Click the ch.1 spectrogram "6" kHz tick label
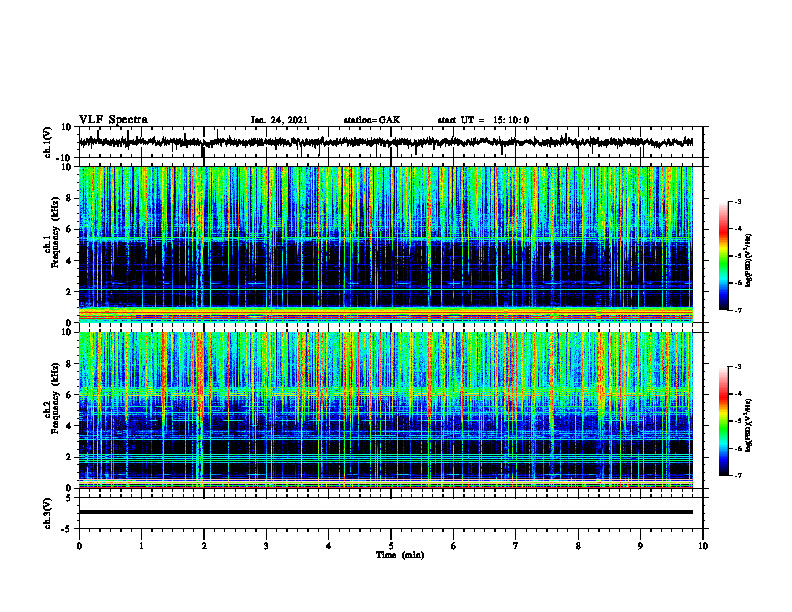The width and height of the screenshot is (792, 612). (x=70, y=229)
